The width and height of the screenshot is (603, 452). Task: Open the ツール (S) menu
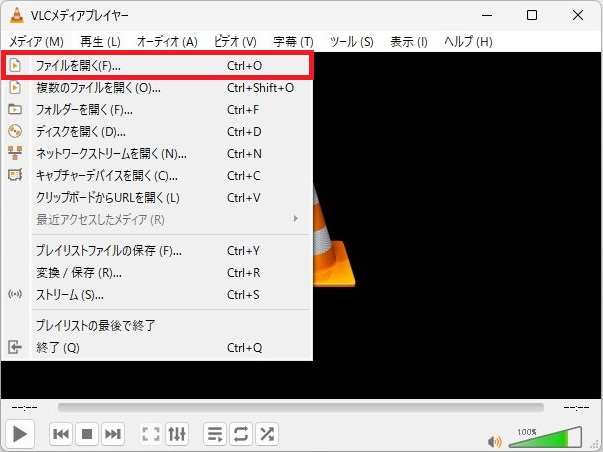pos(351,41)
